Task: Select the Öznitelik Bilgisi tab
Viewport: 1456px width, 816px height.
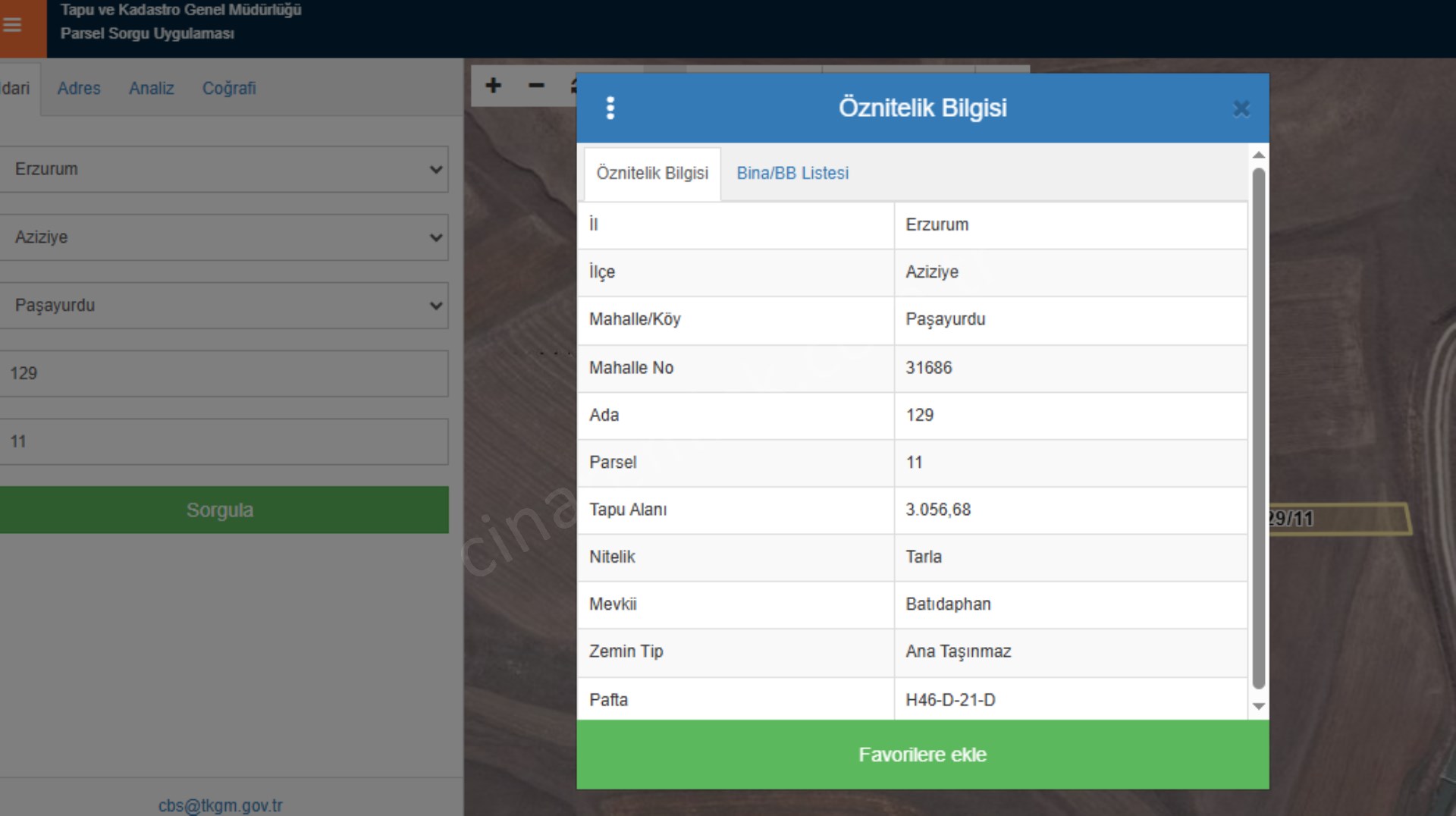Action: [652, 173]
